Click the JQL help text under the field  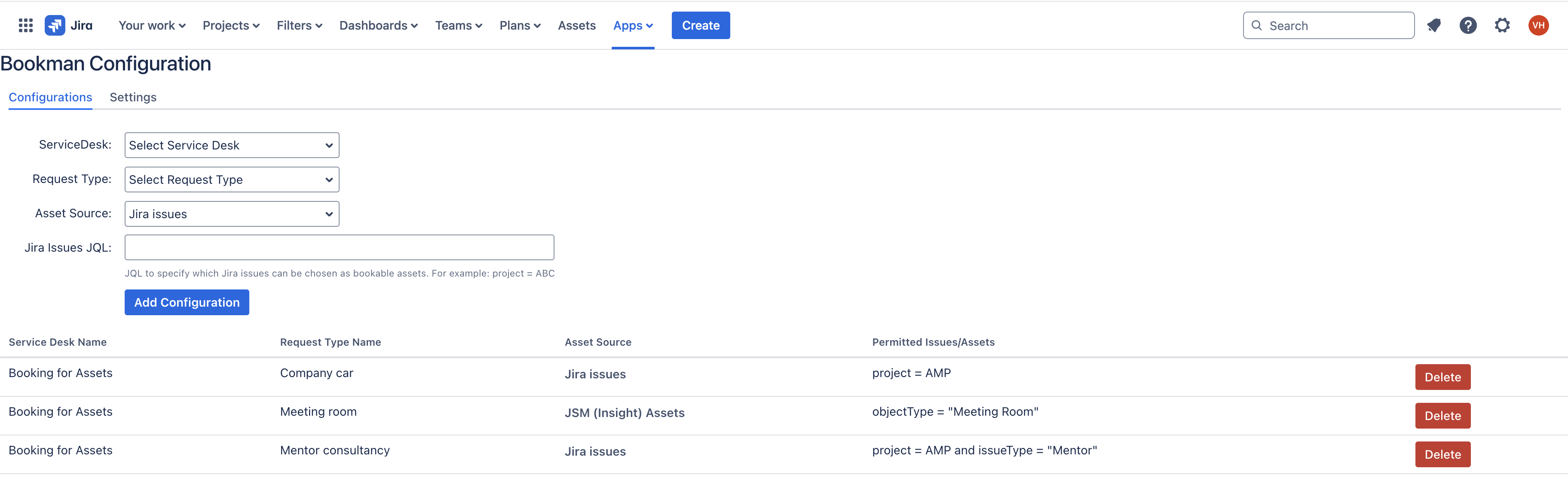click(x=340, y=274)
